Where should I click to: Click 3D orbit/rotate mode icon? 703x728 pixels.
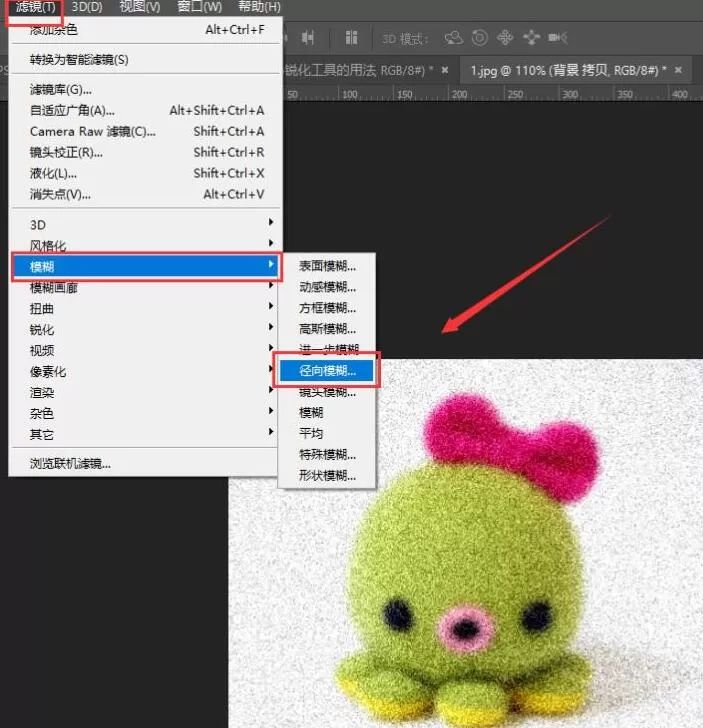454,38
